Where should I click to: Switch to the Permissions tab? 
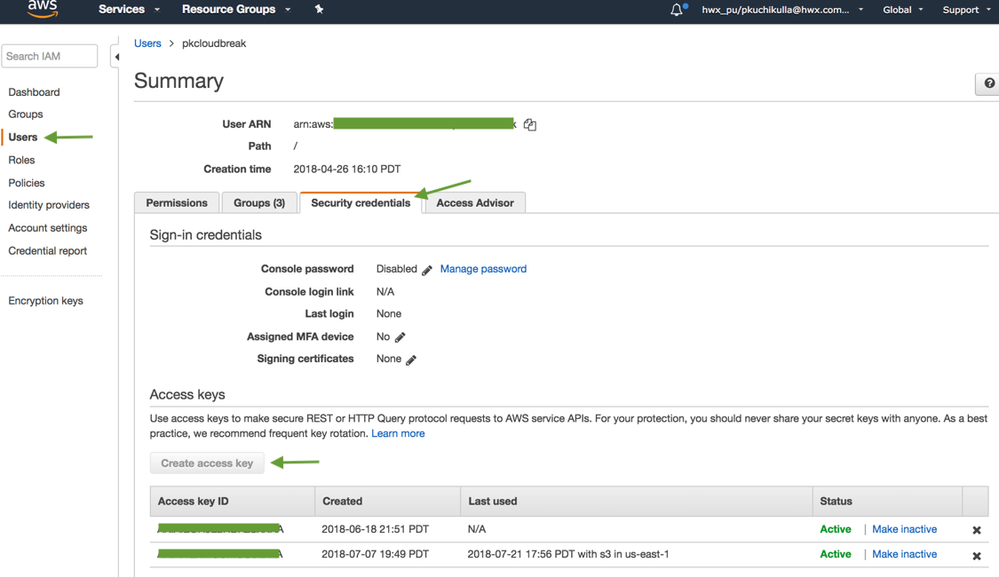(177, 203)
